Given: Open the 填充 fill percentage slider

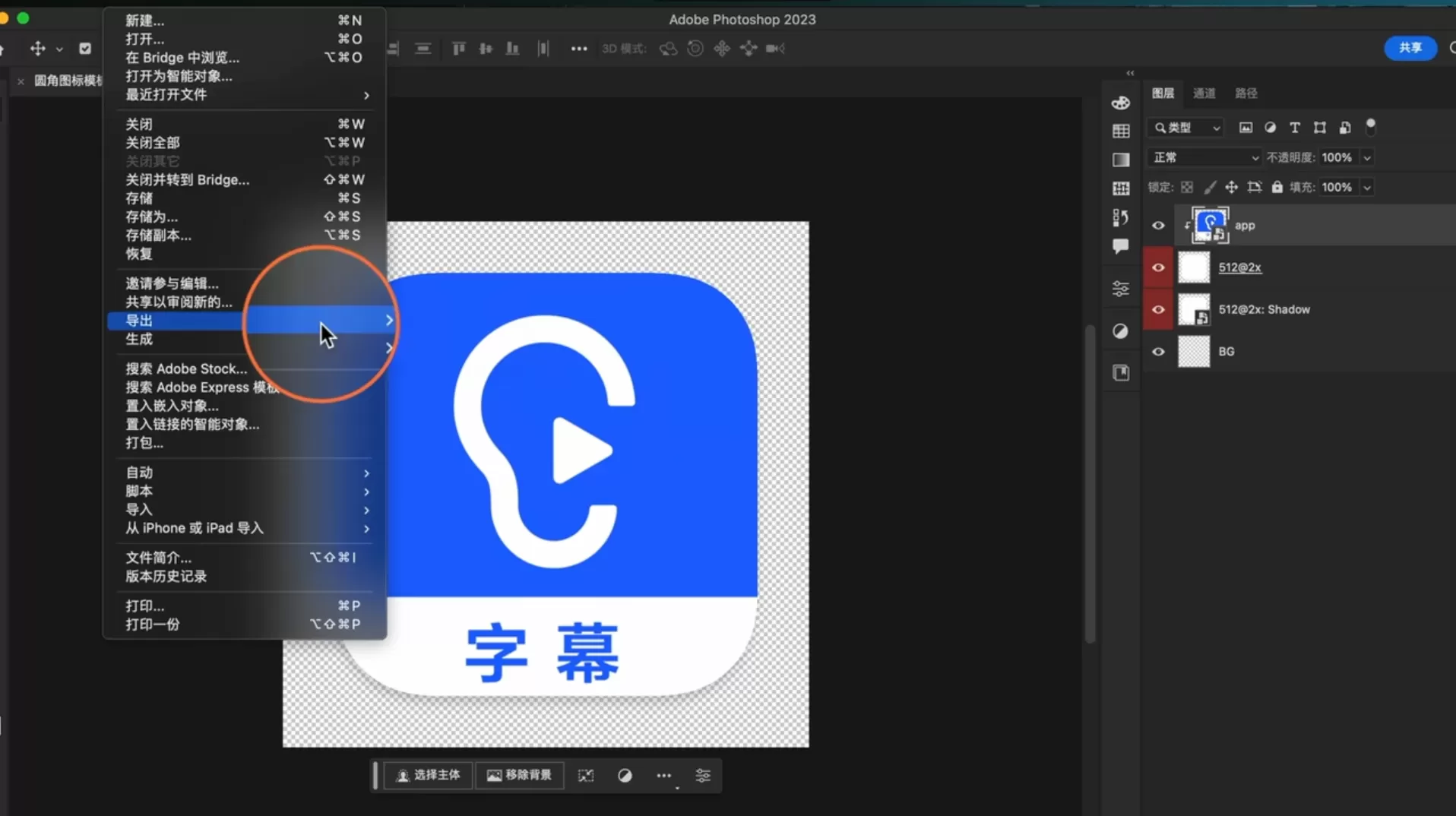Looking at the screenshot, I should (1366, 187).
